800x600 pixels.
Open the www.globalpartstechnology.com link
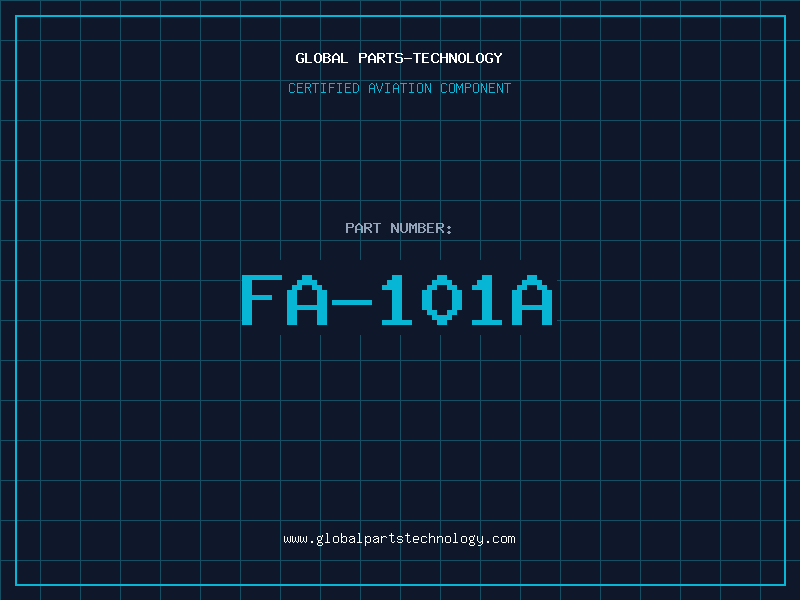pos(399,539)
